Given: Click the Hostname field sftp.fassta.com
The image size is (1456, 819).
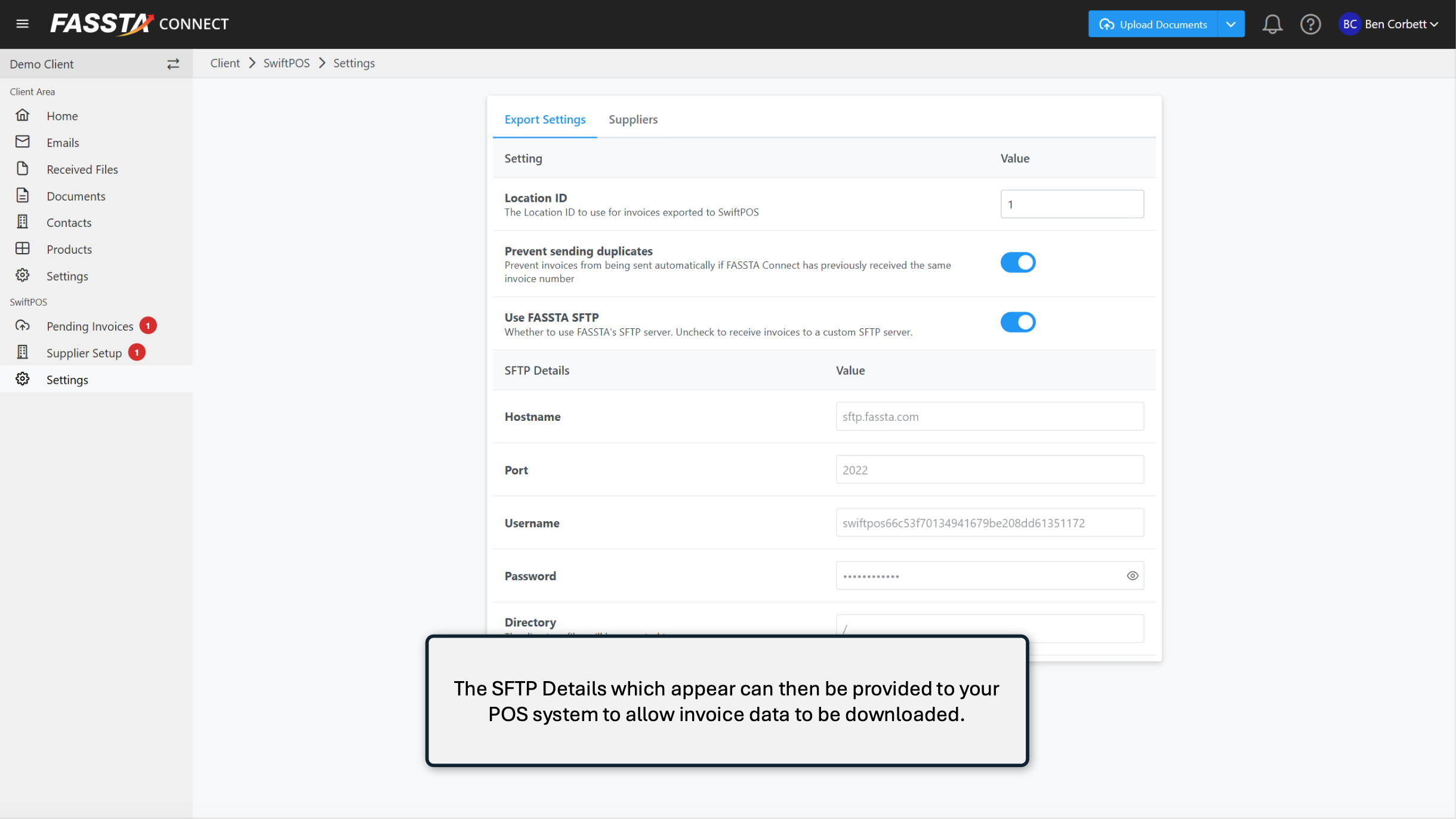Looking at the screenshot, I should coord(989,416).
